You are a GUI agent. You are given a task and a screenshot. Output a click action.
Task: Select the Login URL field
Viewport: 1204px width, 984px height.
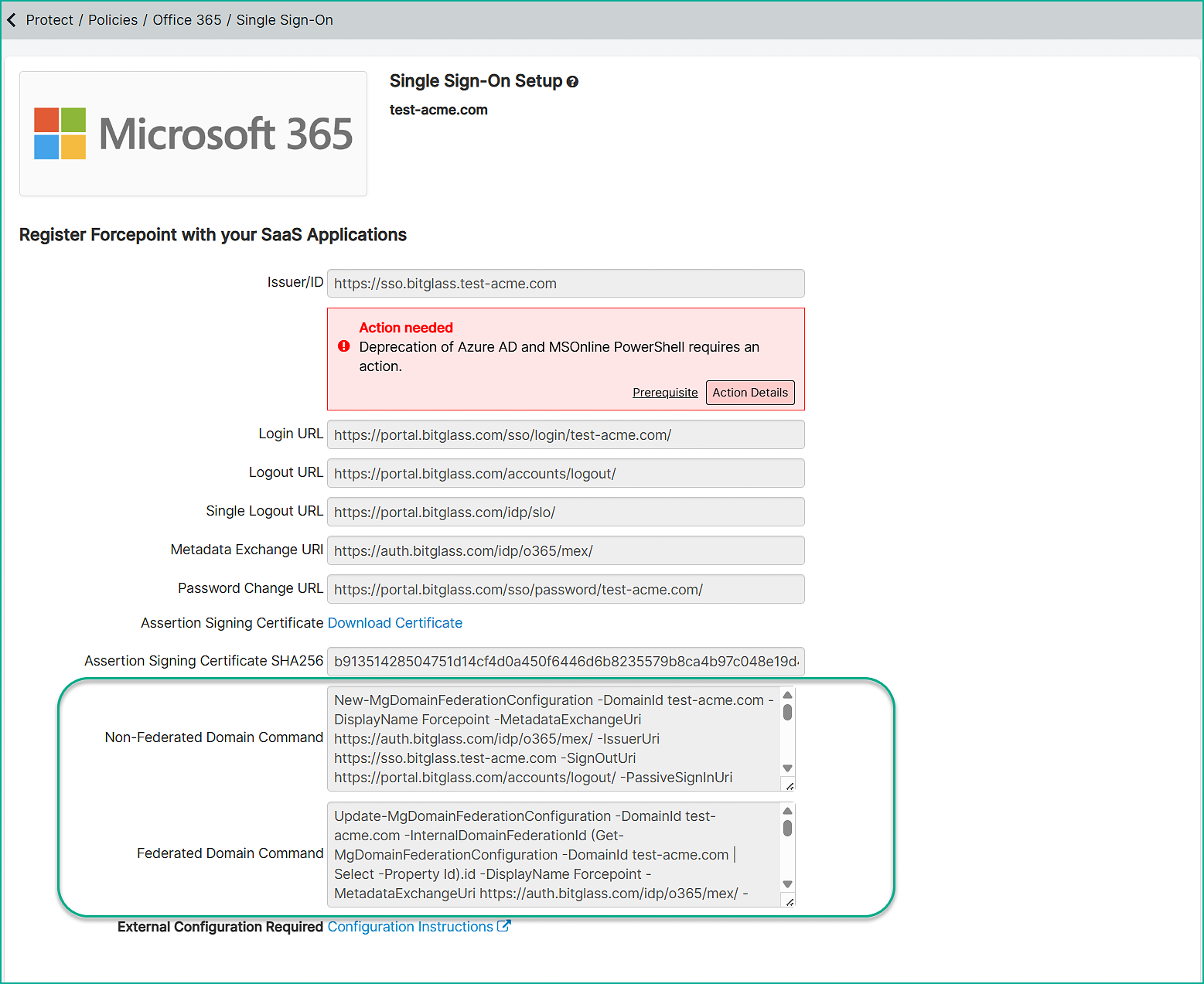point(565,435)
